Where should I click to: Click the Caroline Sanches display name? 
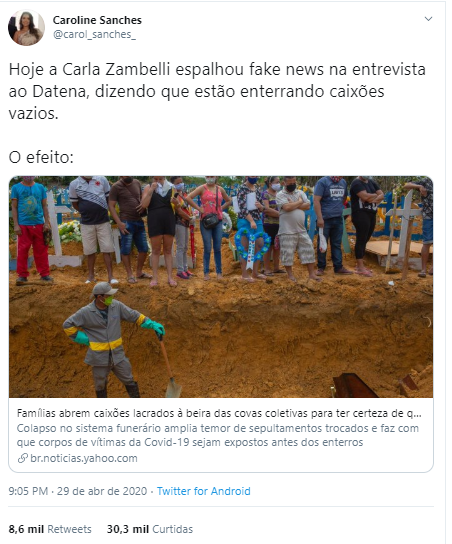(x=97, y=20)
